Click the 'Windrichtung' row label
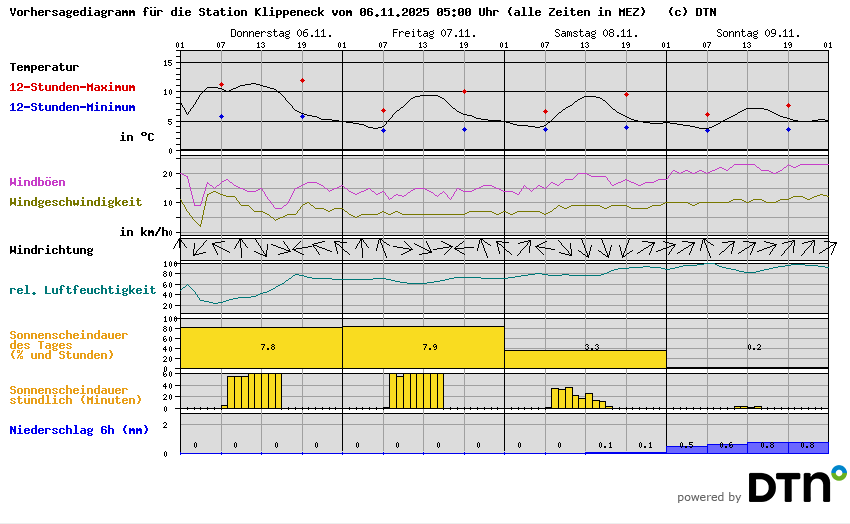The height and width of the screenshot is (524, 850). click(x=51, y=250)
